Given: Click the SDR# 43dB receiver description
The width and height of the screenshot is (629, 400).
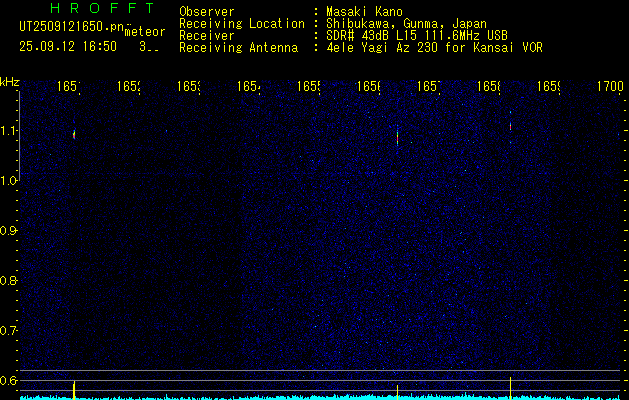Looking at the screenshot, I should 417,36.
